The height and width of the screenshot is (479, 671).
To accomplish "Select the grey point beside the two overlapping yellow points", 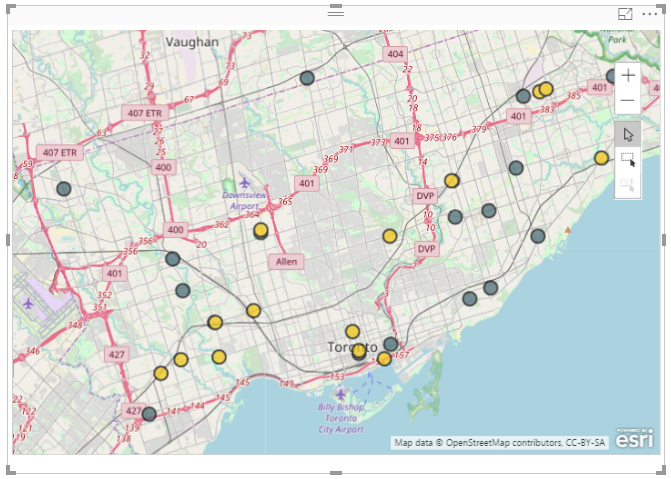I will pyautogui.click(x=523, y=96).
